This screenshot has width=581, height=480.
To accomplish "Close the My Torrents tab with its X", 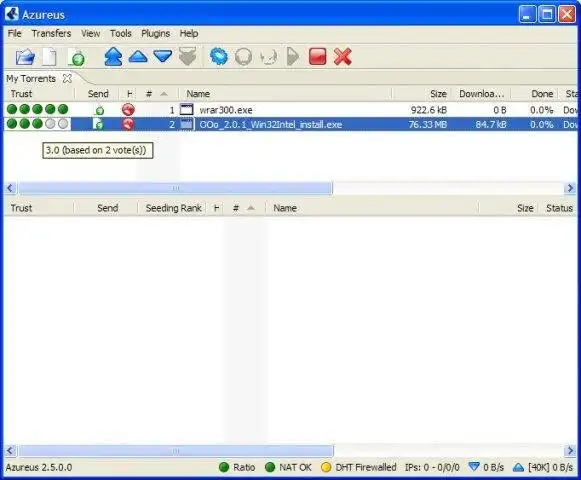I will click(x=67, y=79).
